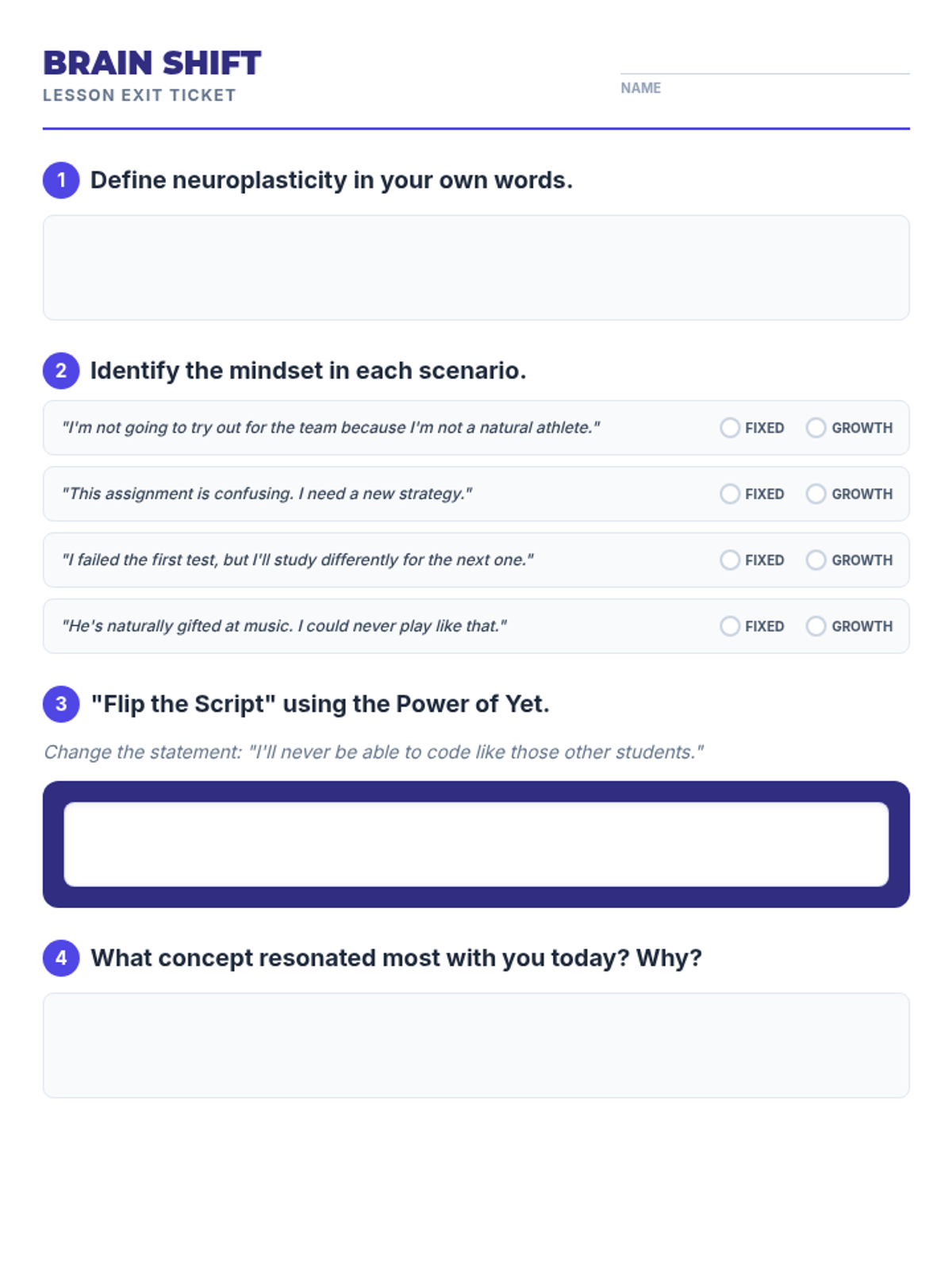Mark FIXED for the confusing assignment statement

(730, 494)
